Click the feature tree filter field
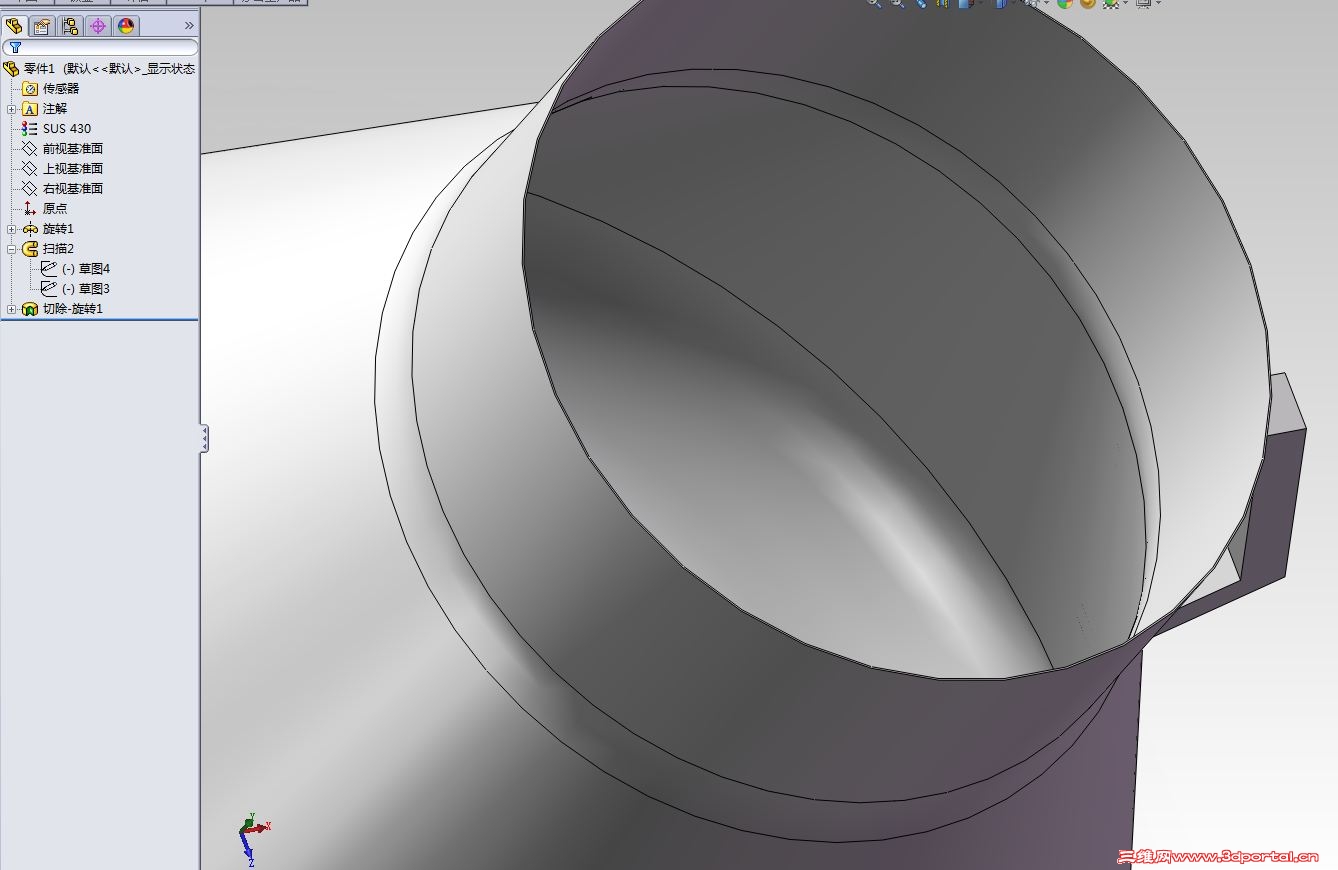The width and height of the screenshot is (1338, 870). (100, 47)
